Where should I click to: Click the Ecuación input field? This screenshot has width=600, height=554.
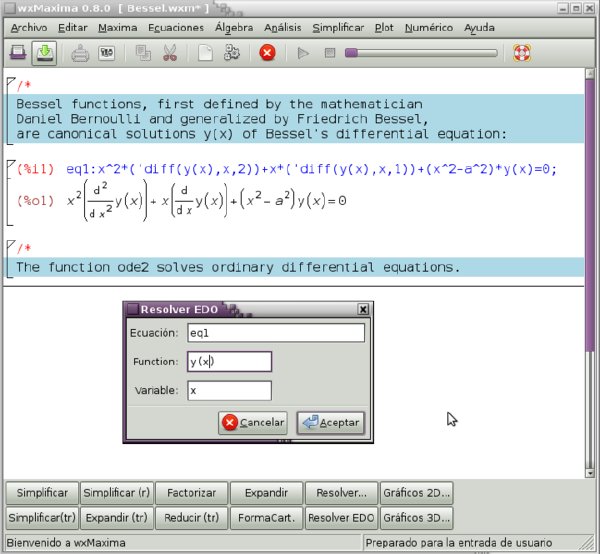276,333
